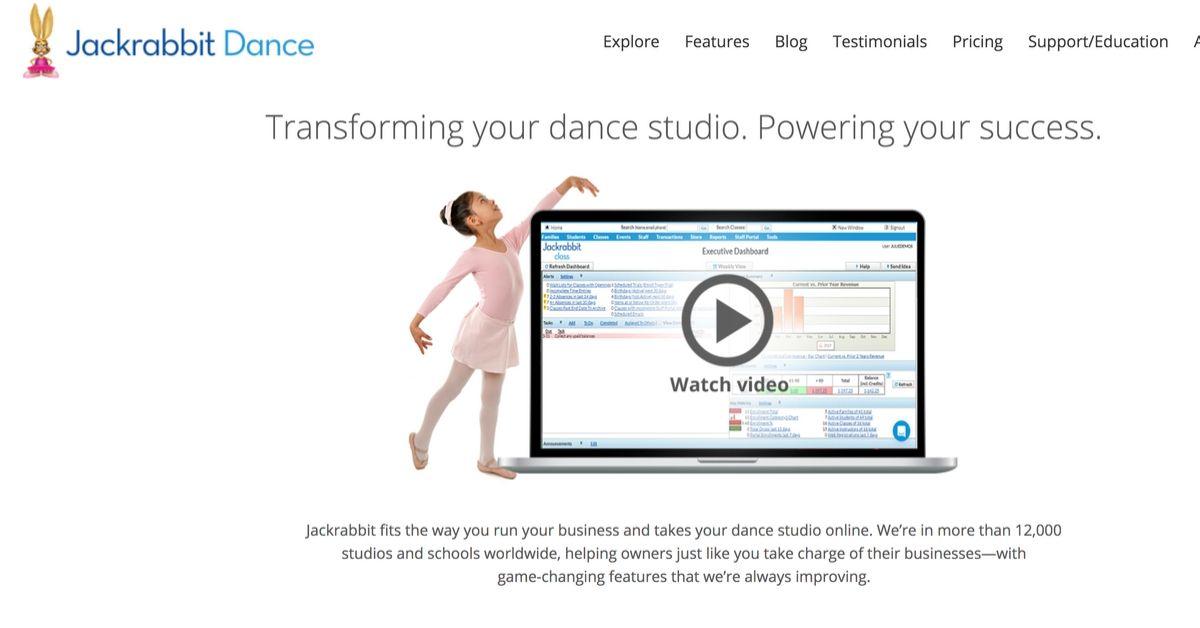Open the Jackrabbit Dance wordmark home link
The height and width of the screenshot is (628, 1200).
[x=190, y=43]
